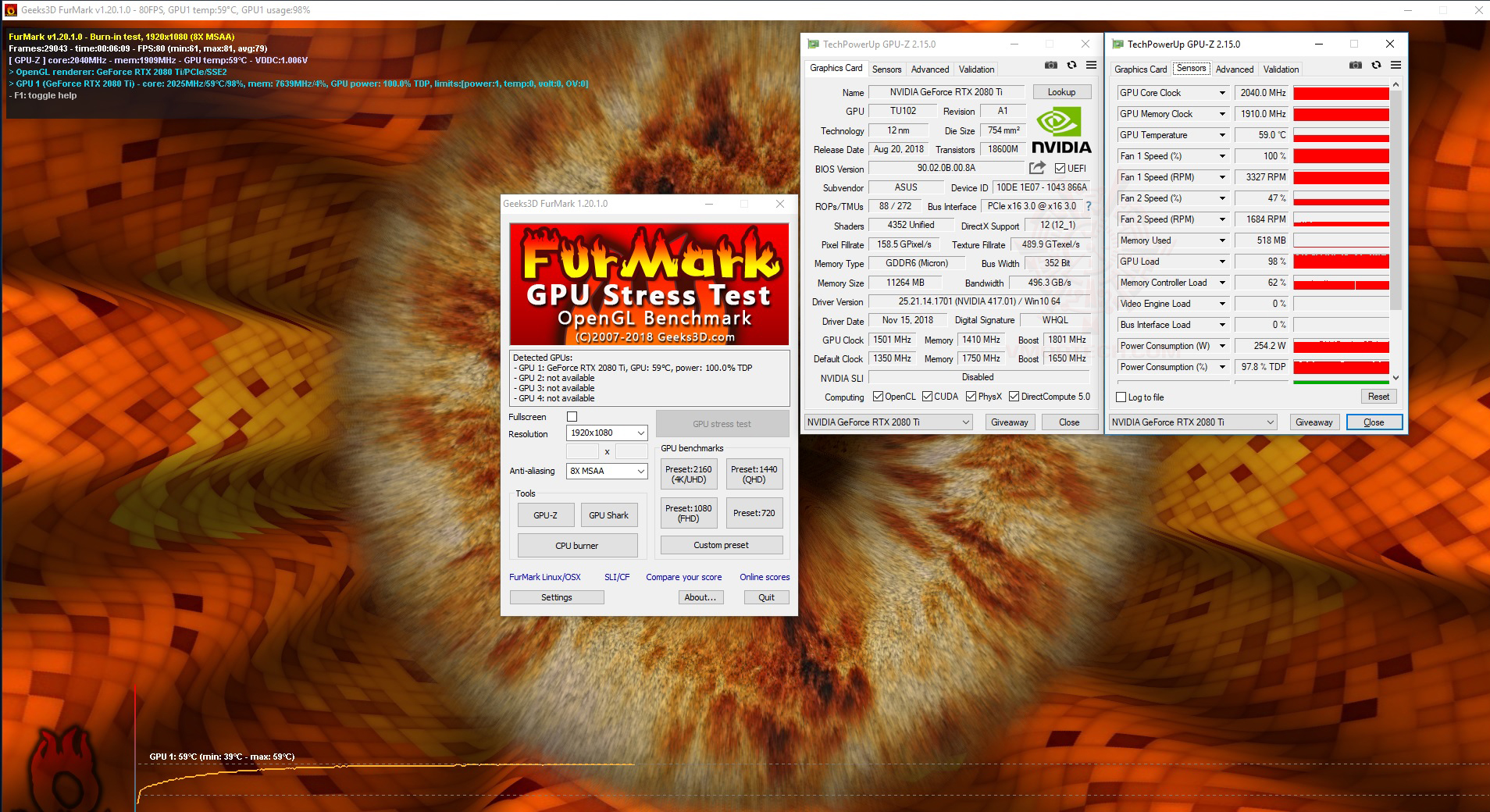The image size is (1490, 812).
Task: Open GPU selector dropdown in Sensors window
Action: [1193, 422]
